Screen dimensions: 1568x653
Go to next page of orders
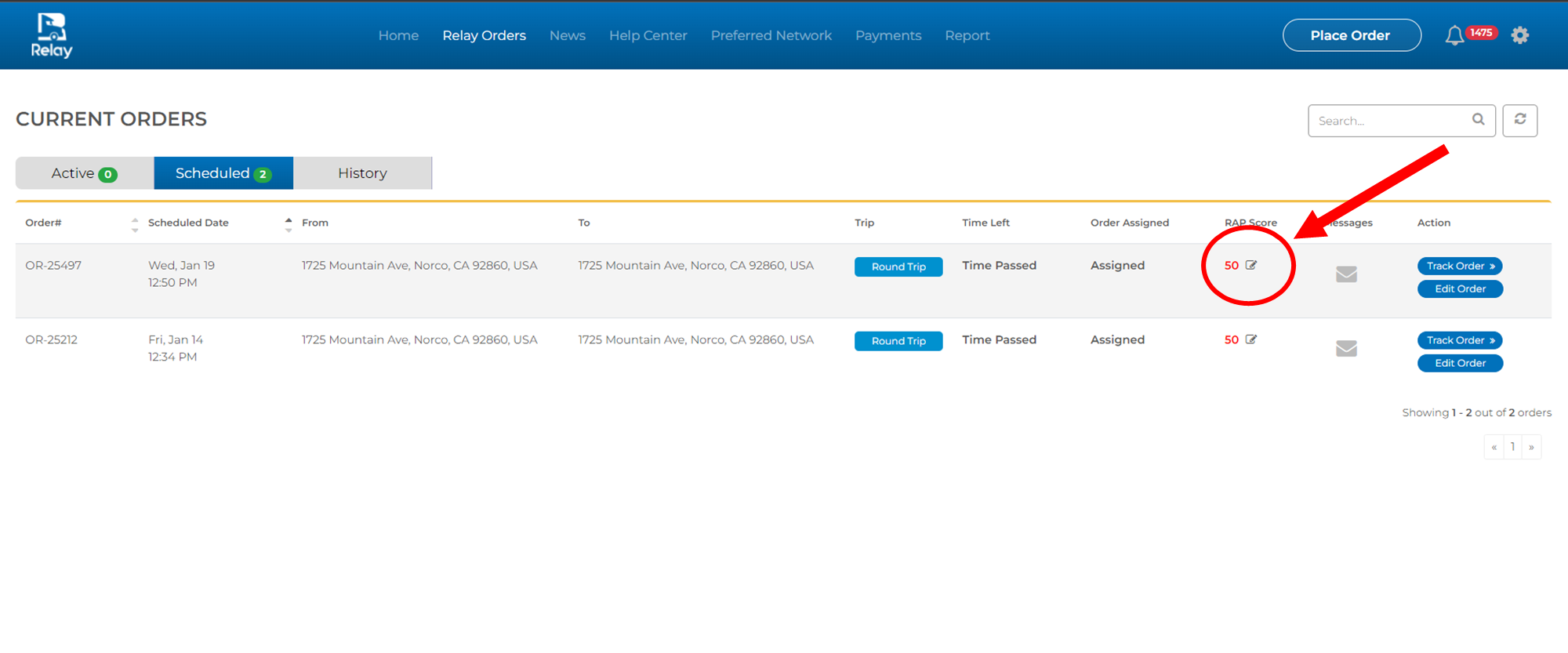tap(1531, 447)
